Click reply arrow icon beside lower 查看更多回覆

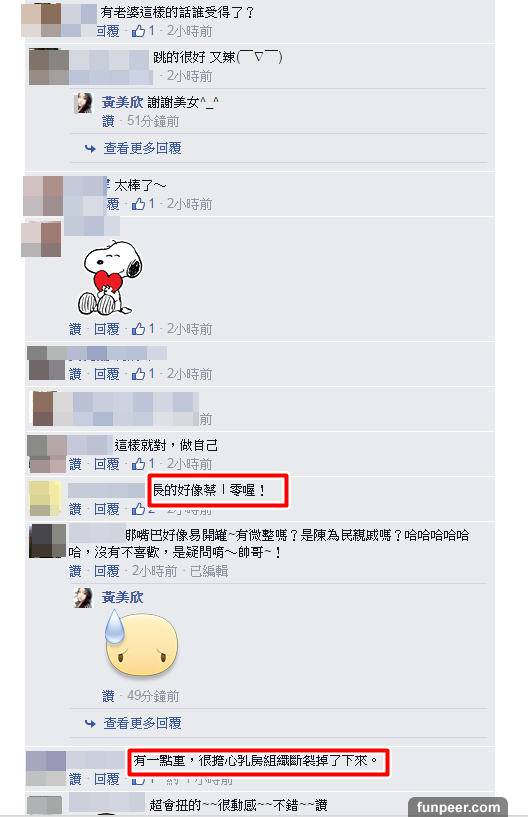[x=90, y=724]
